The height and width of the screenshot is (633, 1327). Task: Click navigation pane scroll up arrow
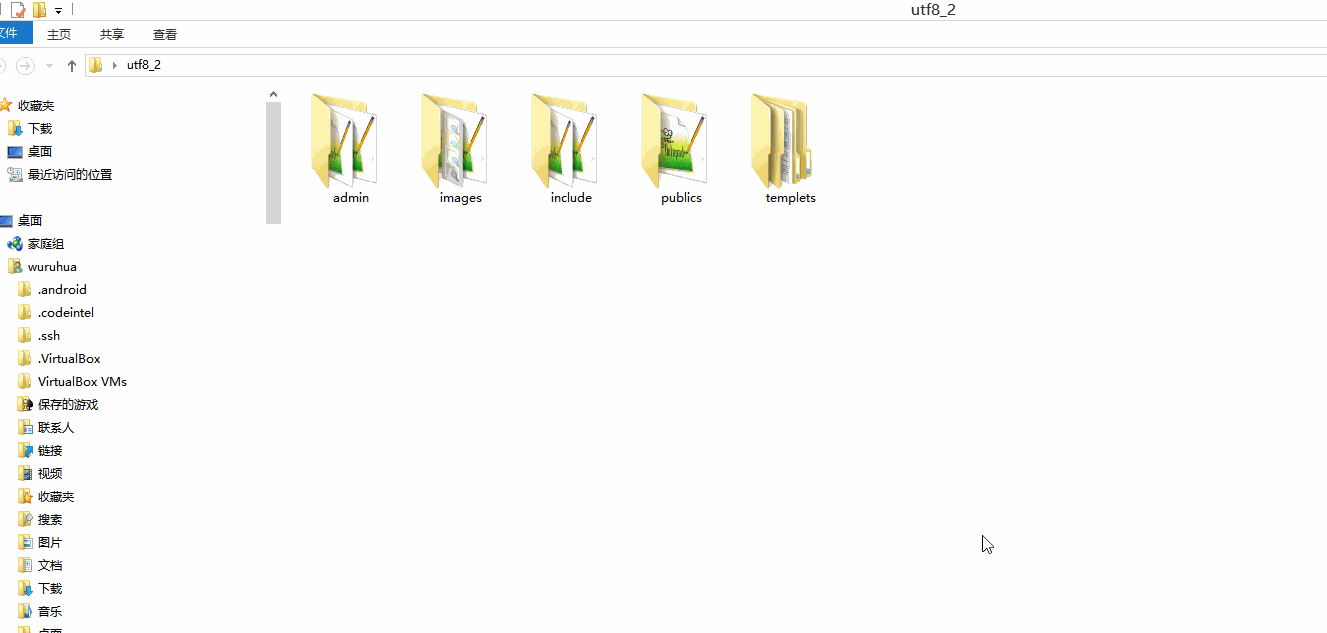coord(273,94)
